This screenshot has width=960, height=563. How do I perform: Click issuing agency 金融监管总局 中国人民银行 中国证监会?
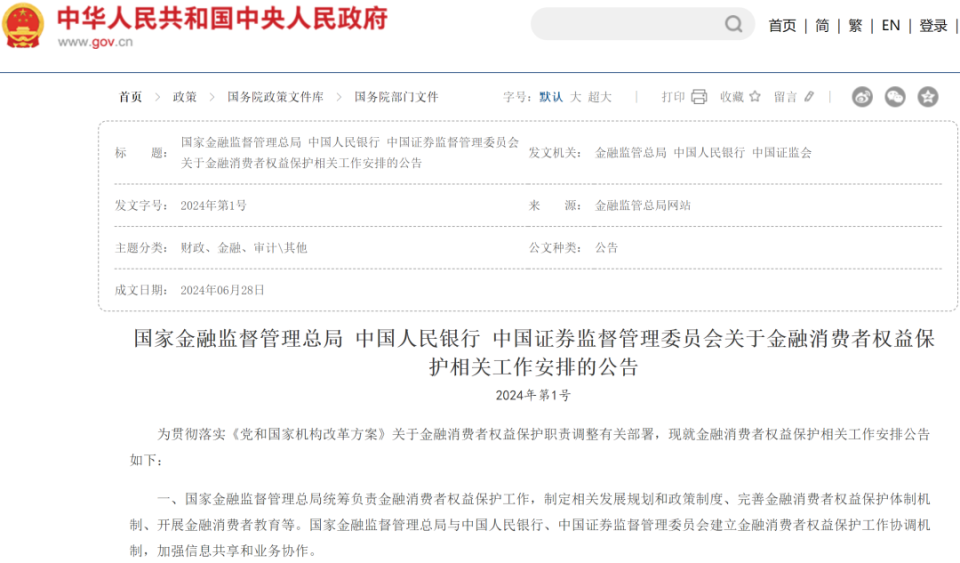[703, 153]
